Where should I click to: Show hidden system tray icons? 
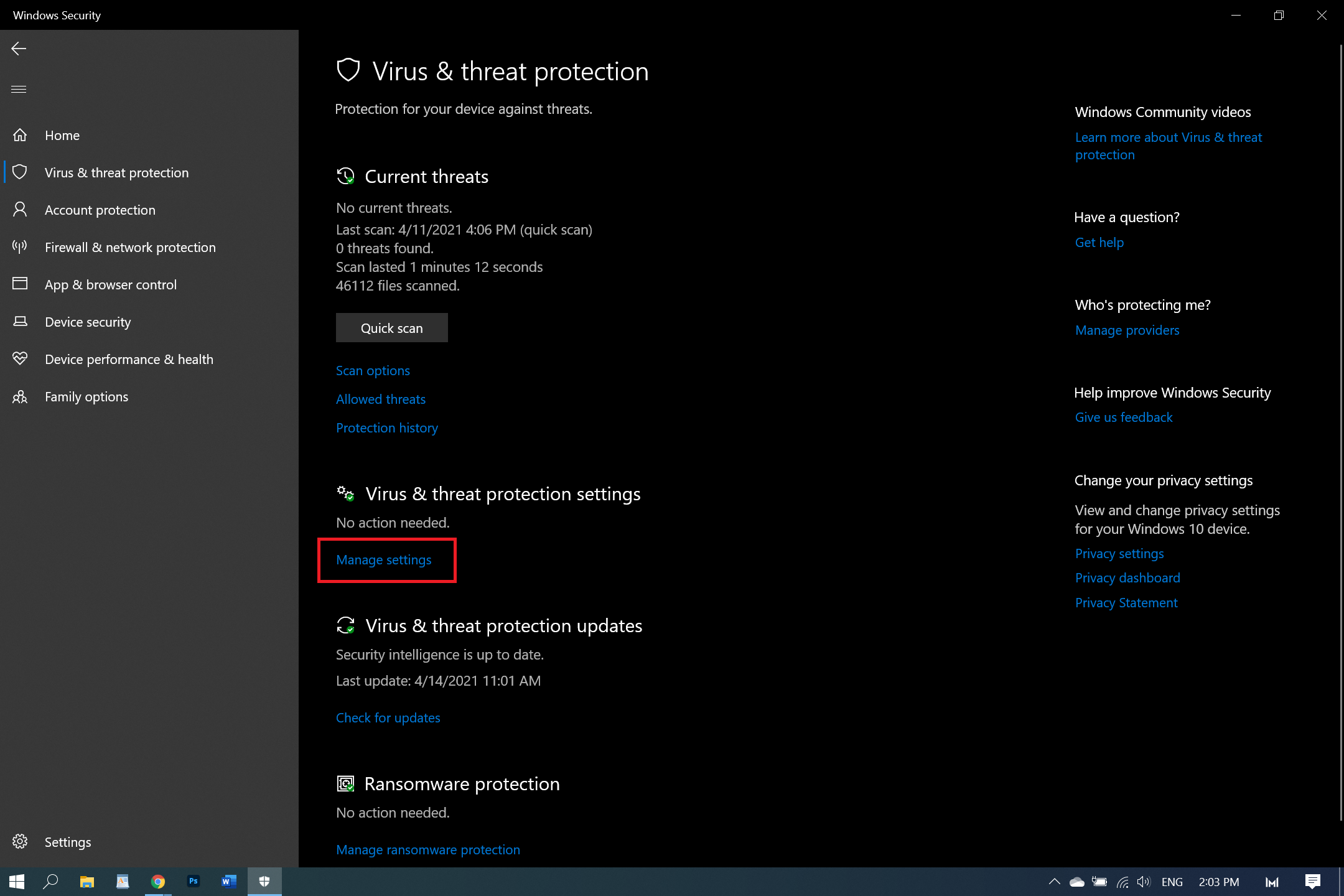1054,882
